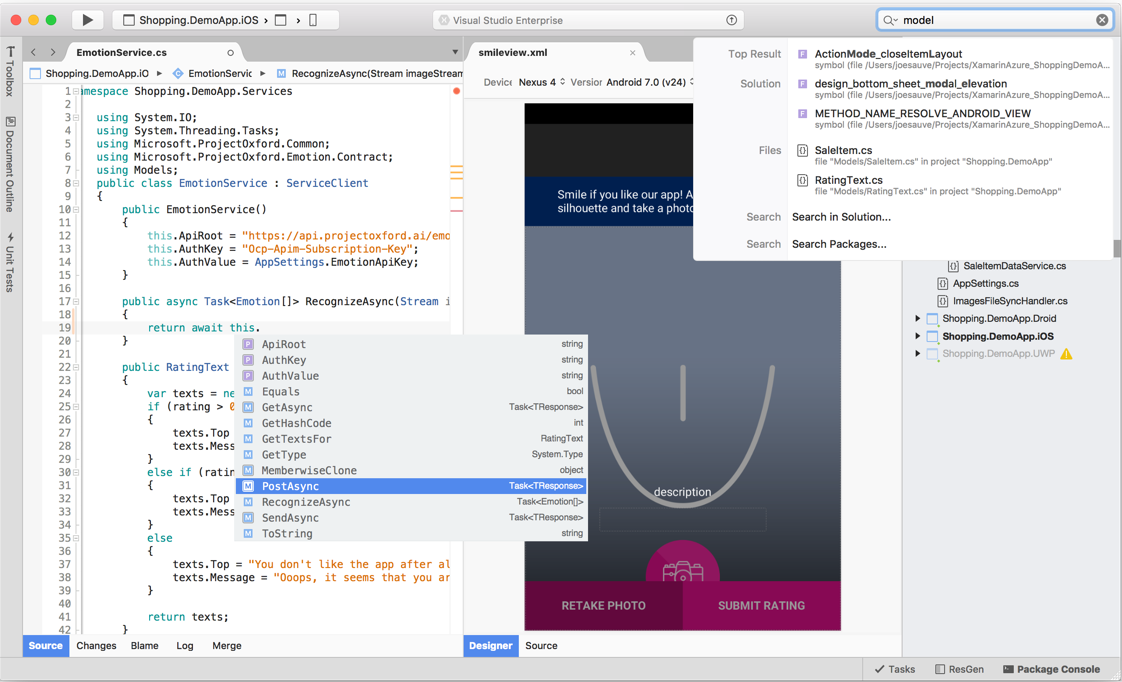1122x682 pixels.
Task: Click Search in Solution... option
Action: click(841, 217)
